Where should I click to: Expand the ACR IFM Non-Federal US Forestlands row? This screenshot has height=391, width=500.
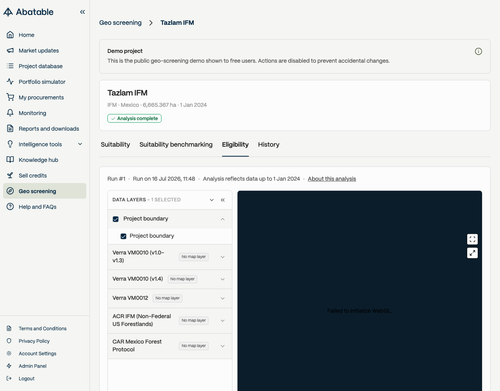pyautogui.click(x=223, y=320)
